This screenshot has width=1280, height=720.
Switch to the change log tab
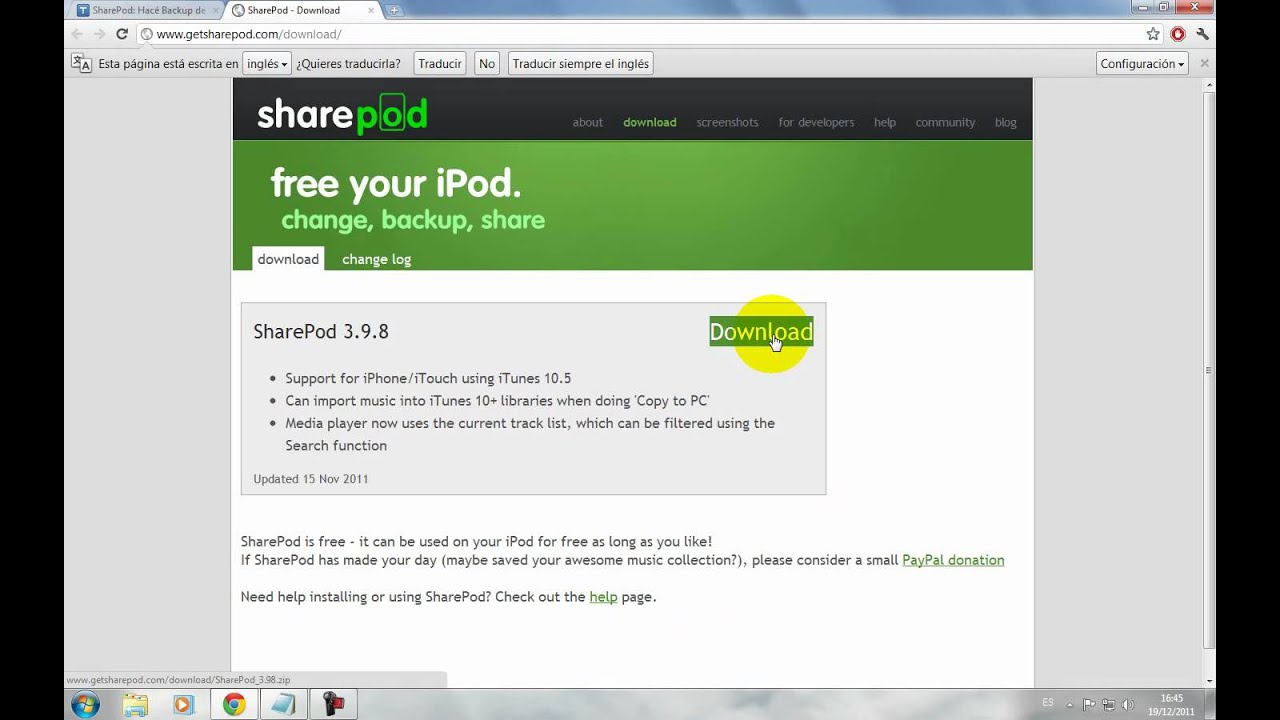[376, 259]
